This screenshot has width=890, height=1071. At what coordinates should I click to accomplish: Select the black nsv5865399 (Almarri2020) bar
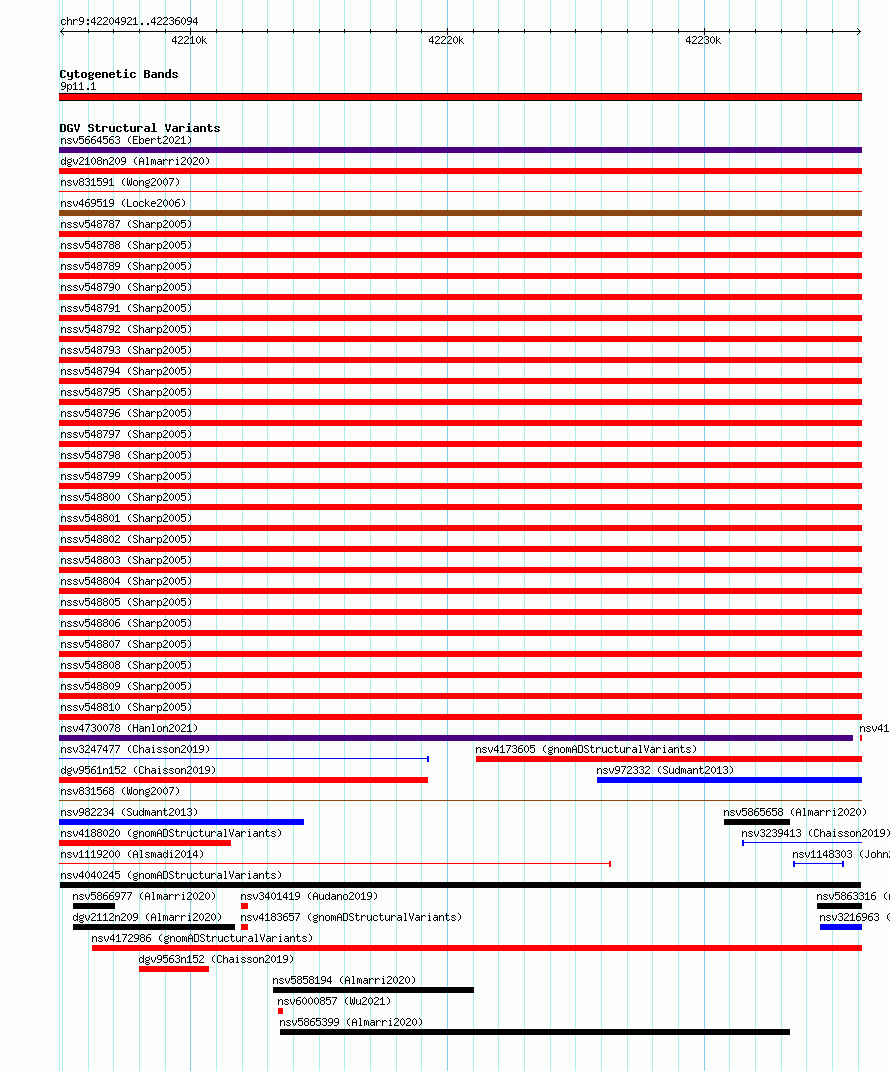[535, 1032]
